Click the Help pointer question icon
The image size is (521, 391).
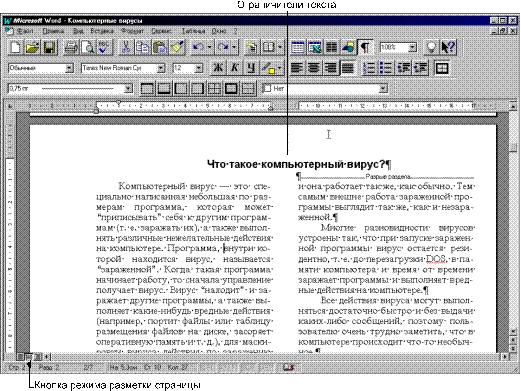point(448,47)
